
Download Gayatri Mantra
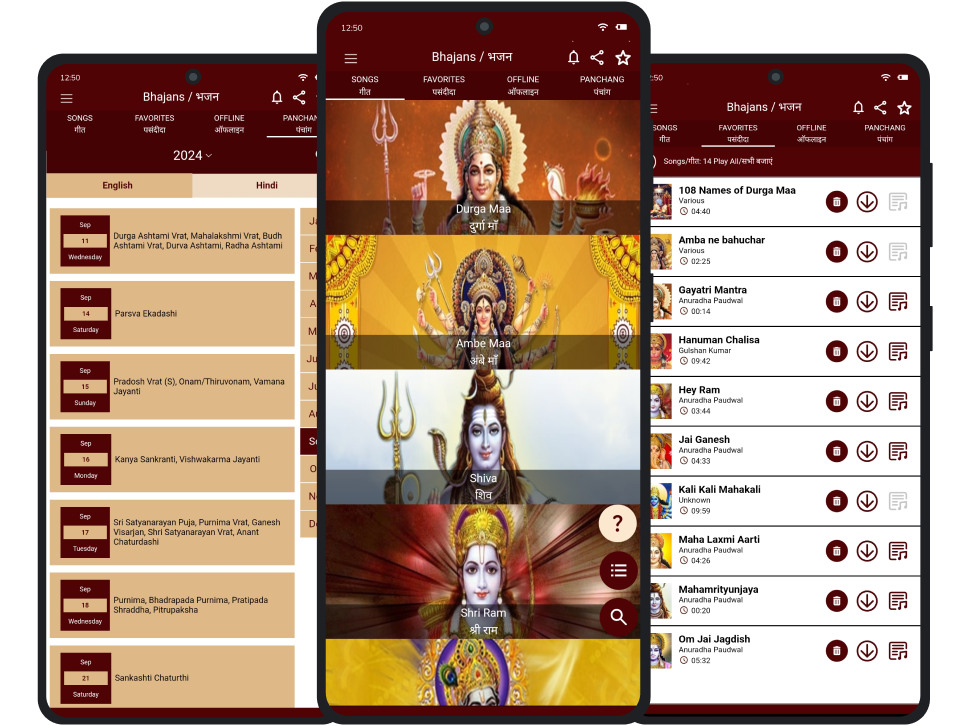[867, 302]
